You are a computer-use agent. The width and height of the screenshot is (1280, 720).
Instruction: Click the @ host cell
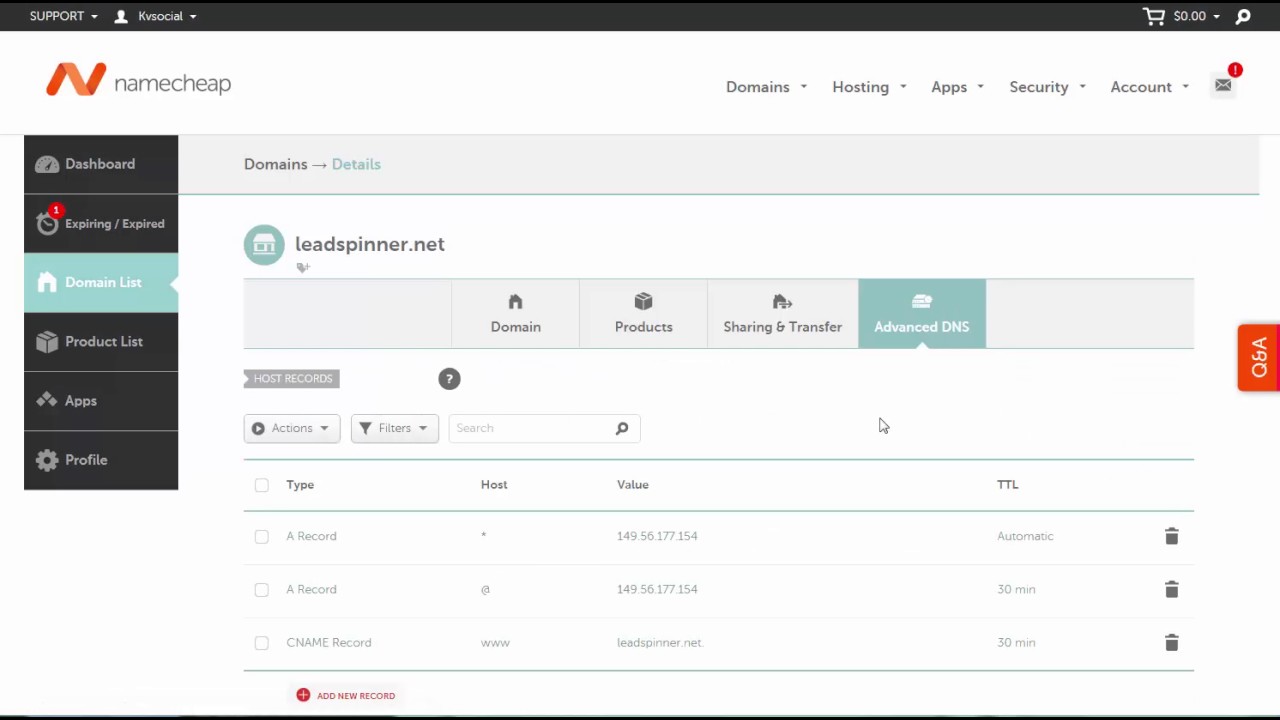pos(485,589)
